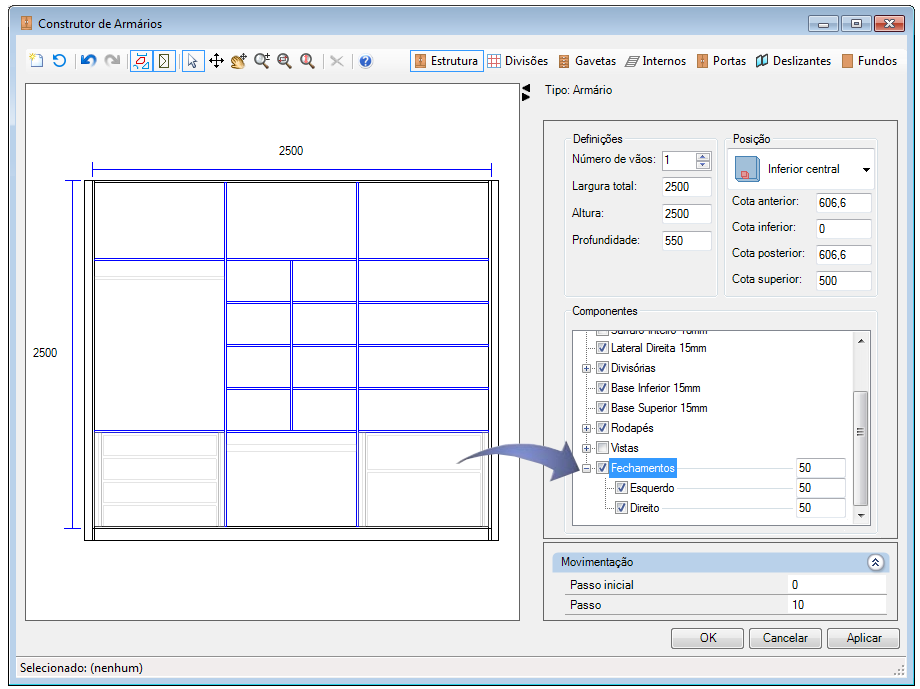Click the zoom 1:1 magnifier icon

(307, 61)
